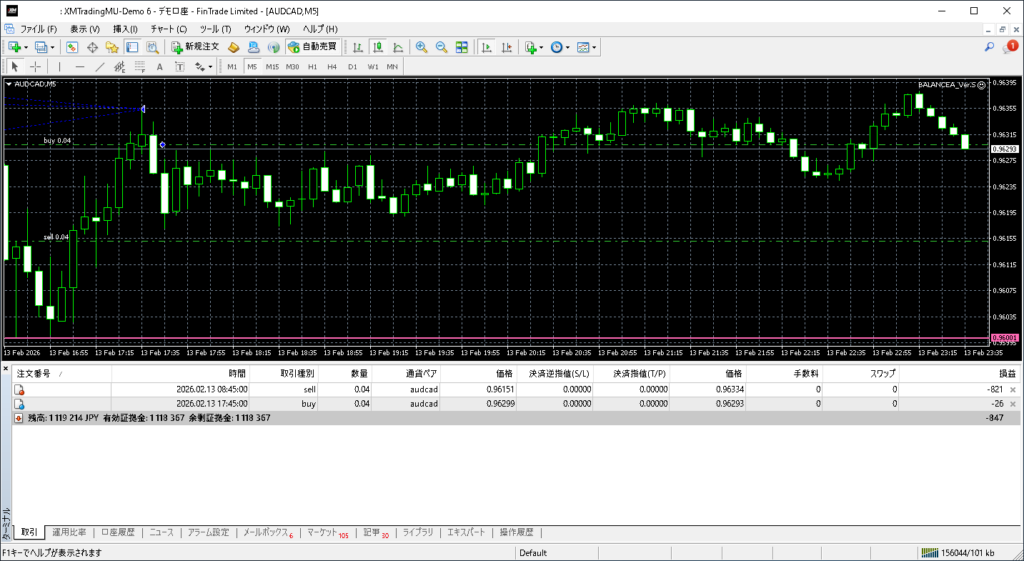Switch to the 口座履歴 tab
The width and height of the screenshot is (1024, 561).
click(117, 533)
